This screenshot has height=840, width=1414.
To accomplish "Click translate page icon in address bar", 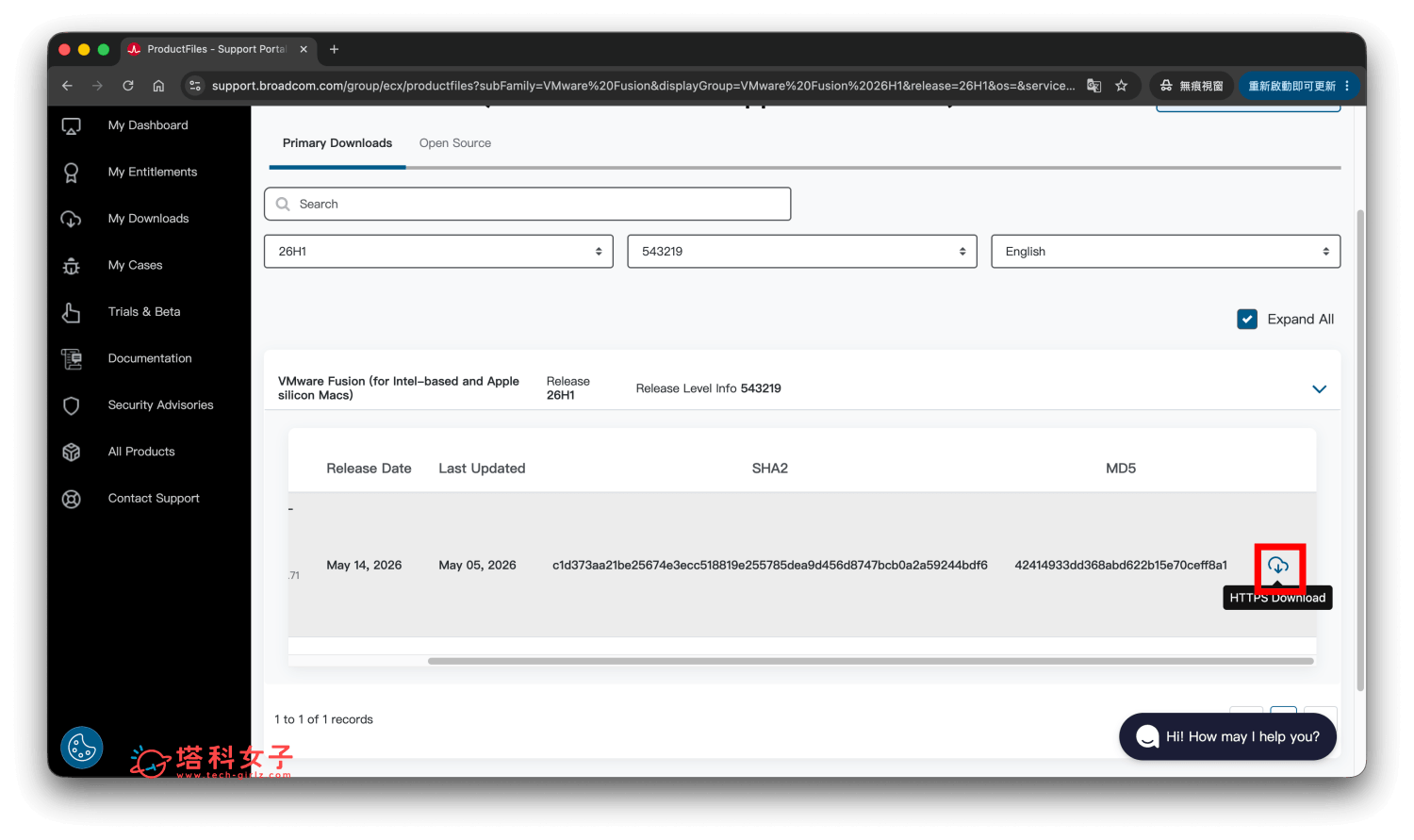I will [1094, 86].
